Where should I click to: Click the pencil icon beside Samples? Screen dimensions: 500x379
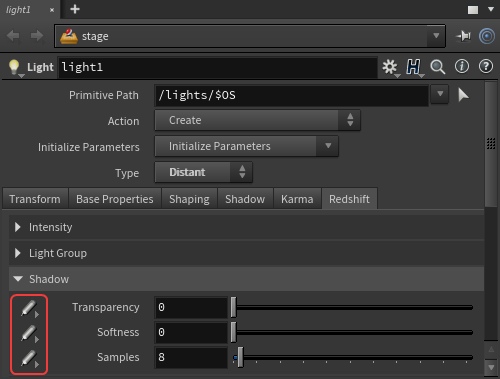(x=29, y=358)
